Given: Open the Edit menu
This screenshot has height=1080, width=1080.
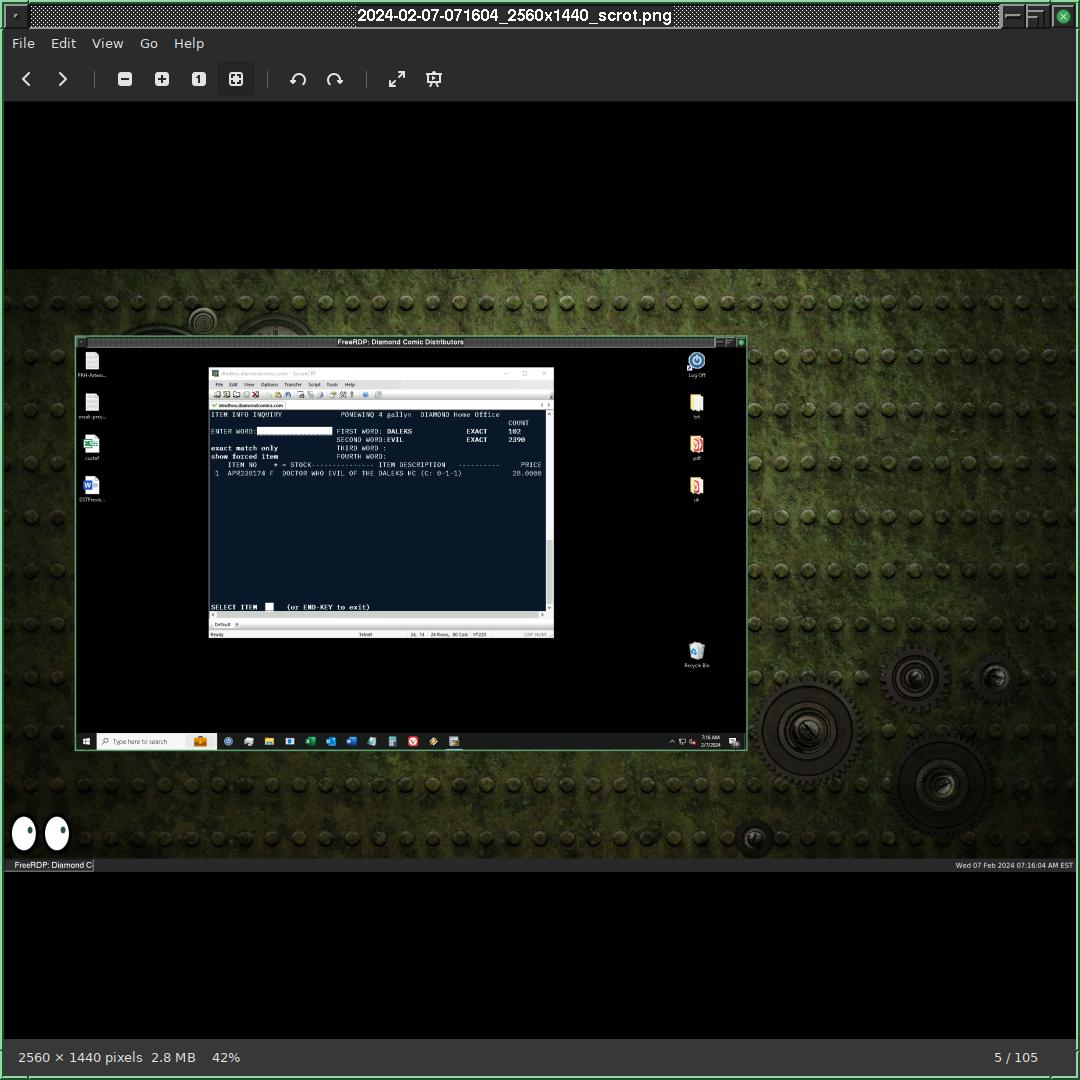Looking at the screenshot, I should (x=63, y=43).
